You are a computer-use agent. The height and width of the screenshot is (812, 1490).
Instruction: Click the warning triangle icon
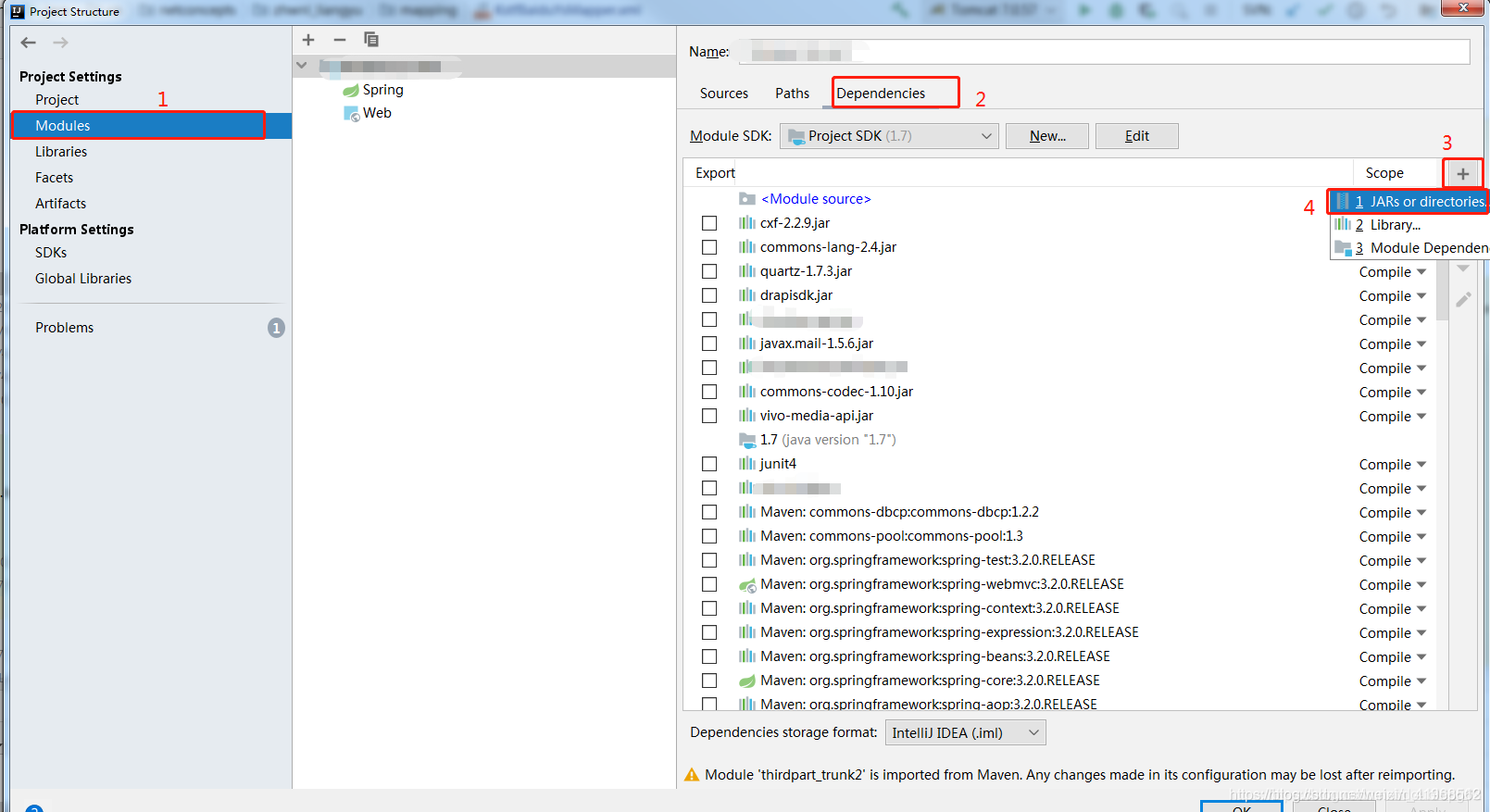(x=692, y=775)
